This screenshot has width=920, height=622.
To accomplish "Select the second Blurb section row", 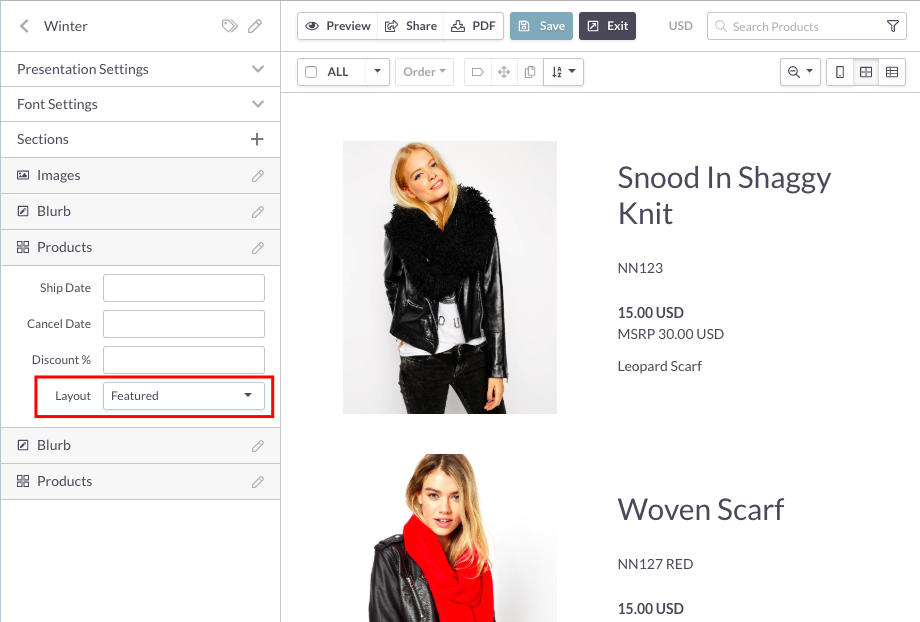I will pos(140,446).
